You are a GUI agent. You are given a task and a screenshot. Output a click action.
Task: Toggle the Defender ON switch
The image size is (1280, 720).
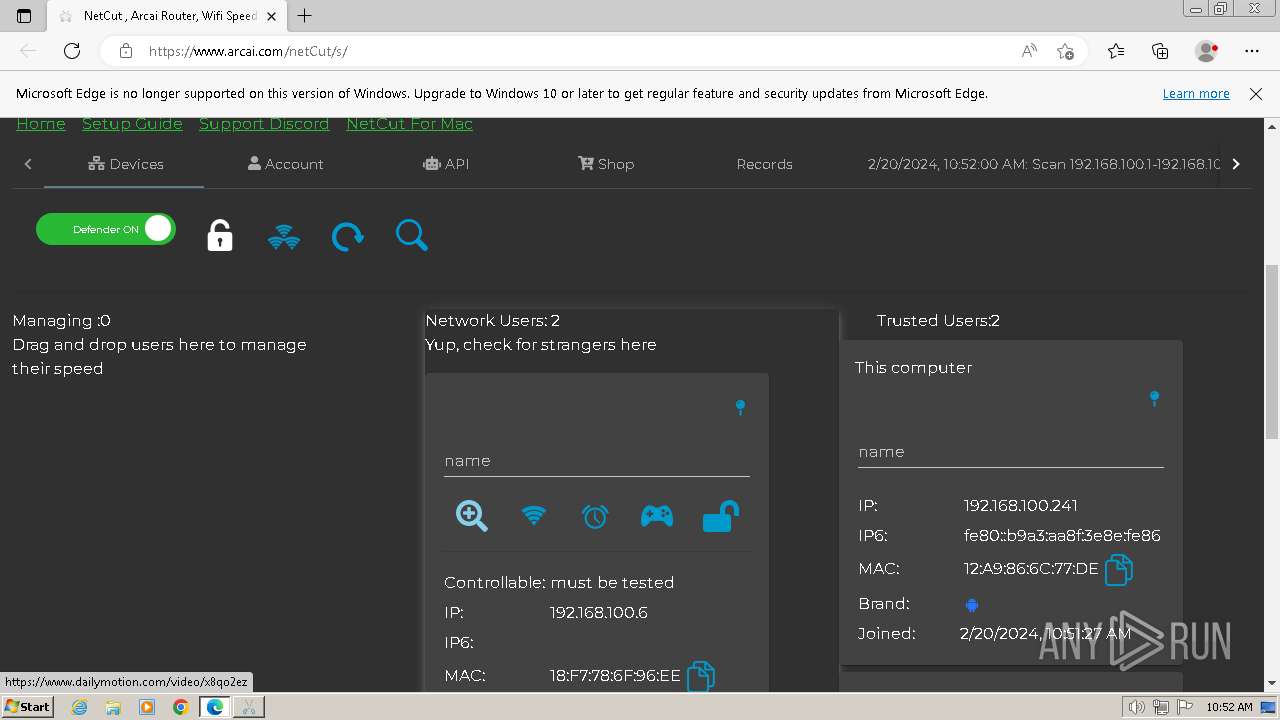click(106, 229)
